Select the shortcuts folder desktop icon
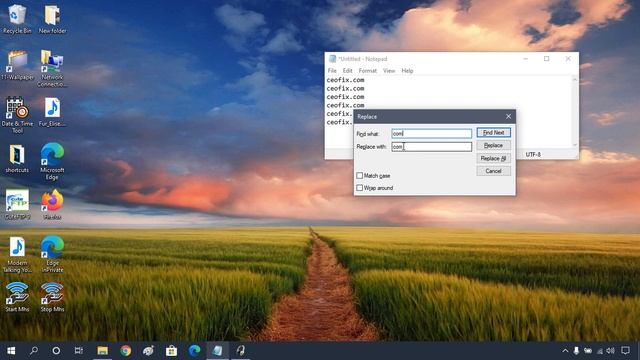640x360 pixels. pos(17,158)
